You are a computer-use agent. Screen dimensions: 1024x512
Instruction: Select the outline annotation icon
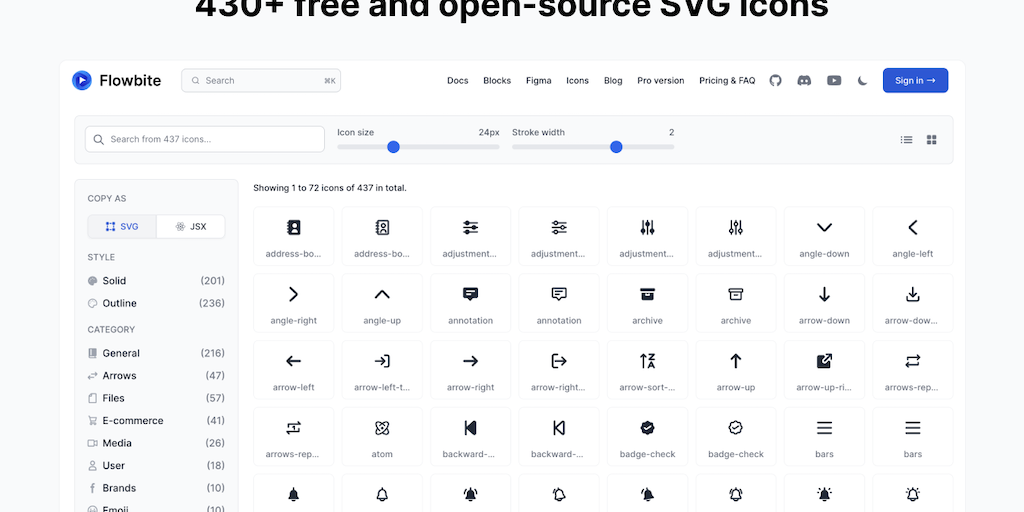(x=559, y=303)
